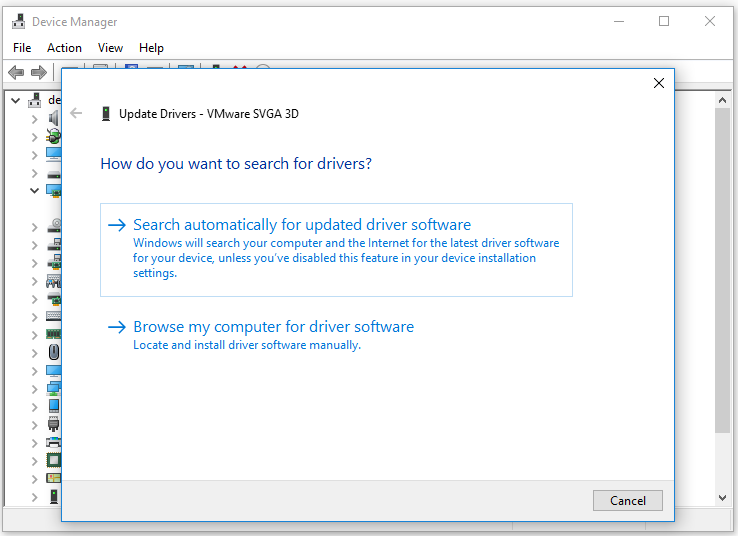Select the mouse category icon

[x=54, y=352]
